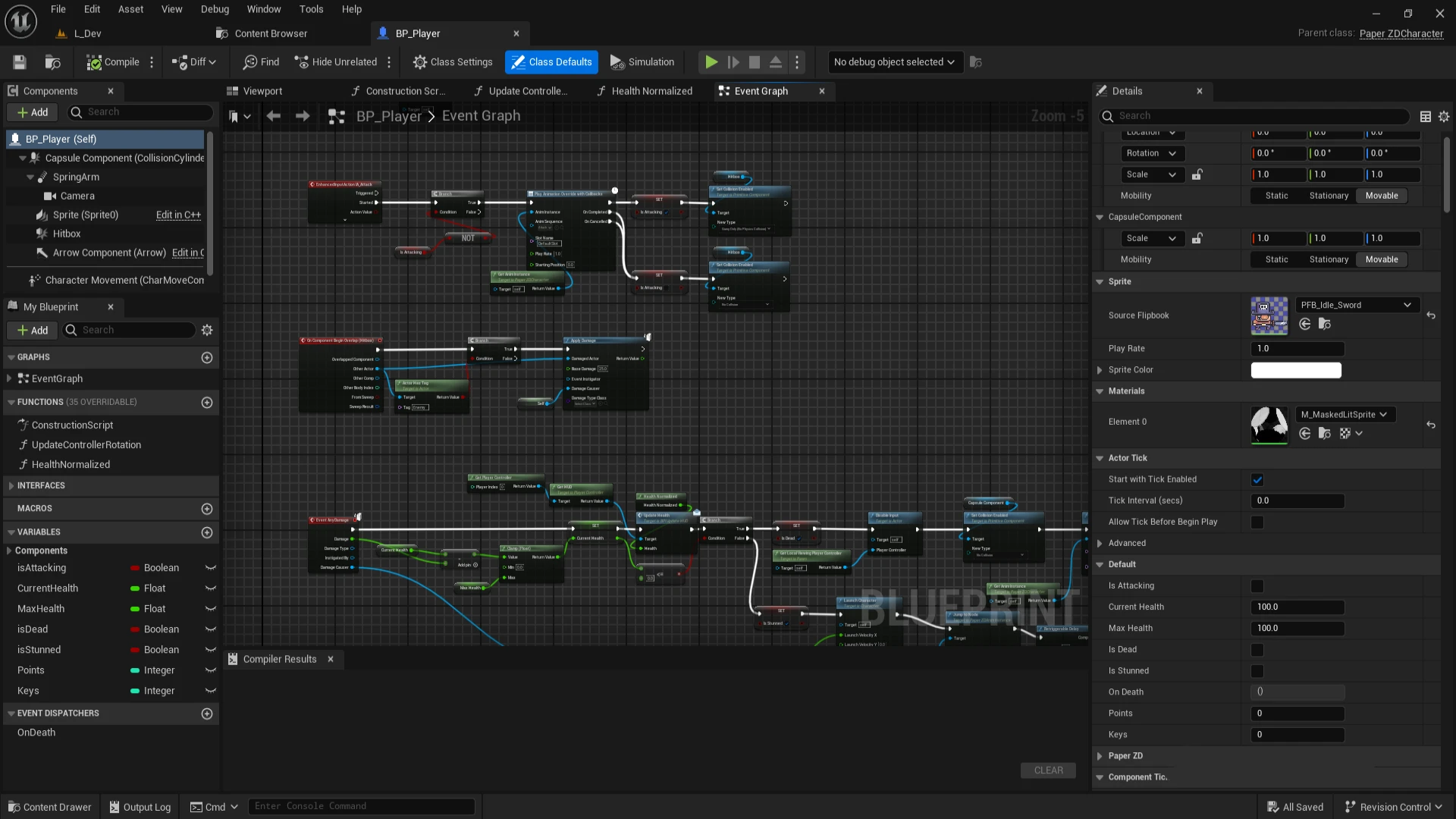Click the Class Settings button
This screenshot has width=1456, height=819.
(453, 62)
